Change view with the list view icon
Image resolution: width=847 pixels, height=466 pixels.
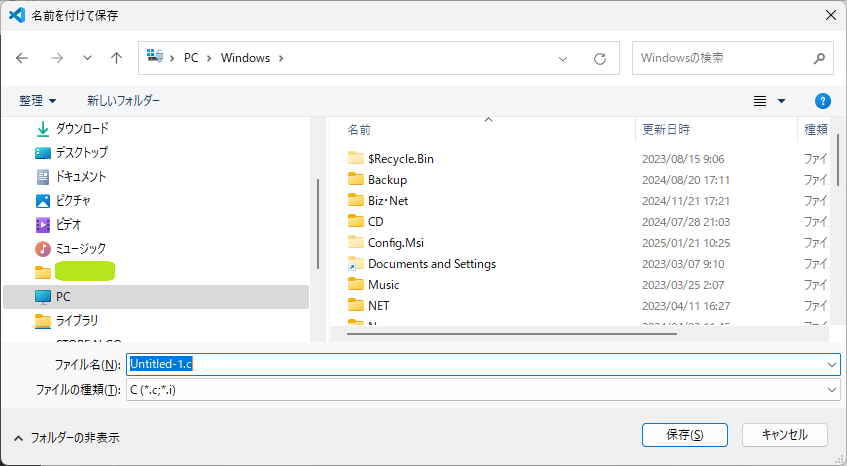pyautogui.click(x=760, y=101)
